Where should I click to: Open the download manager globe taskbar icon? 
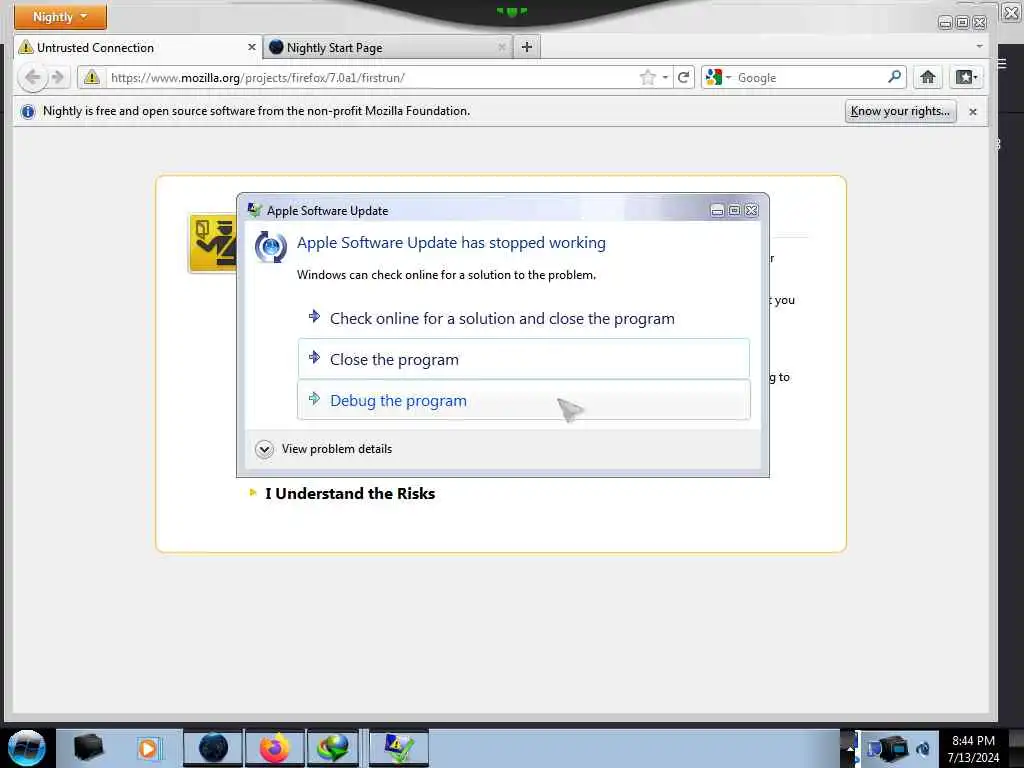(332, 748)
